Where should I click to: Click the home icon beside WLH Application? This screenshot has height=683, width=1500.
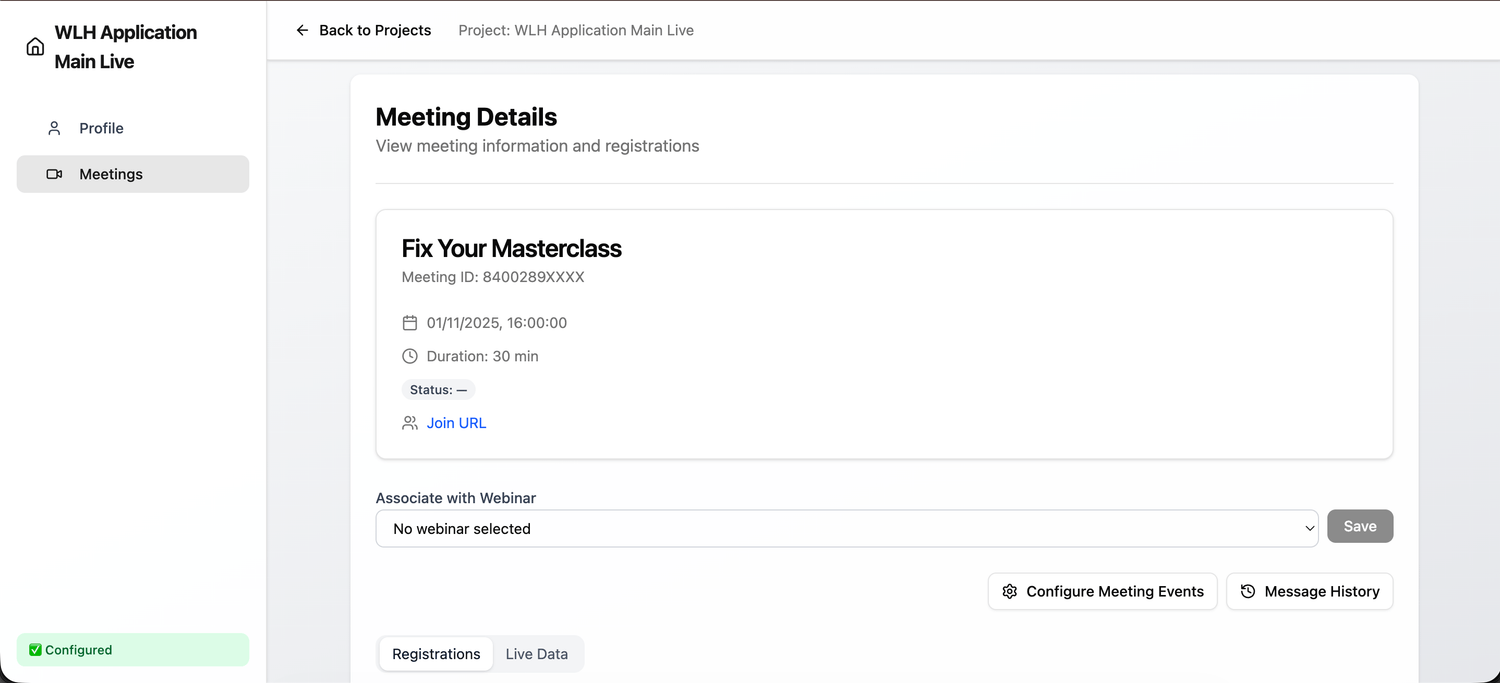[x=35, y=47]
